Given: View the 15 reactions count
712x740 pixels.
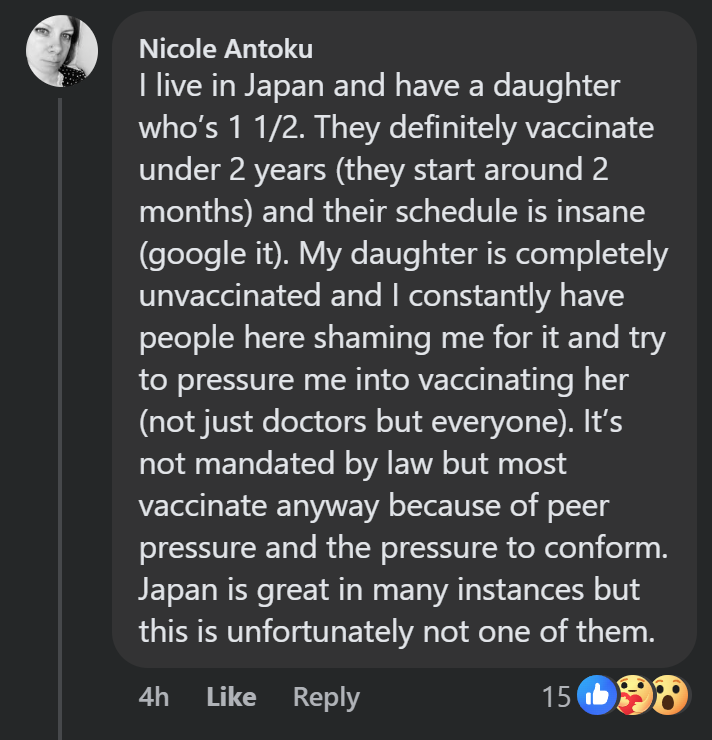Looking at the screenshot, I should pos(556,696).
